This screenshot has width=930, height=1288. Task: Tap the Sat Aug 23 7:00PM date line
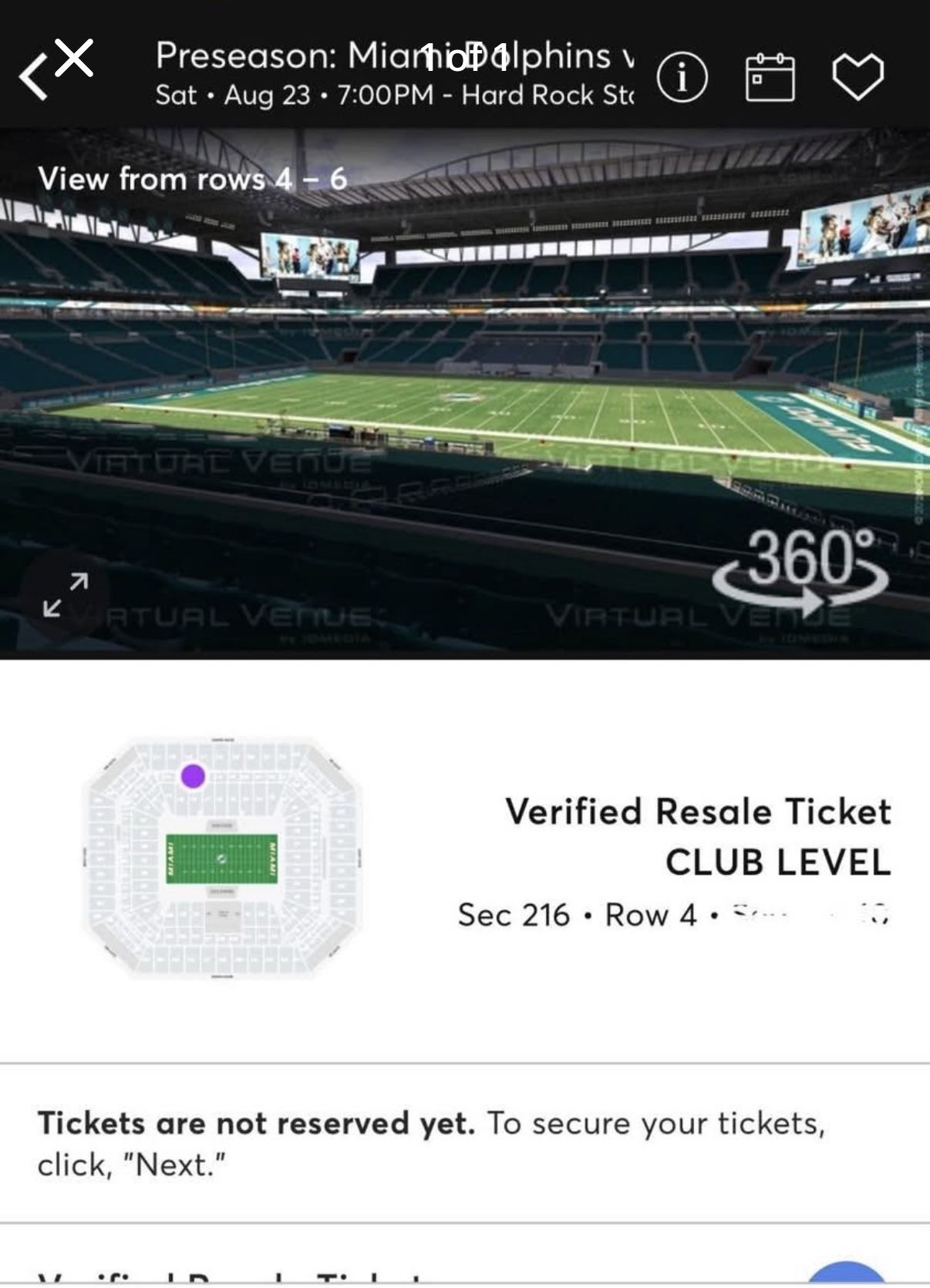[393, 96]
